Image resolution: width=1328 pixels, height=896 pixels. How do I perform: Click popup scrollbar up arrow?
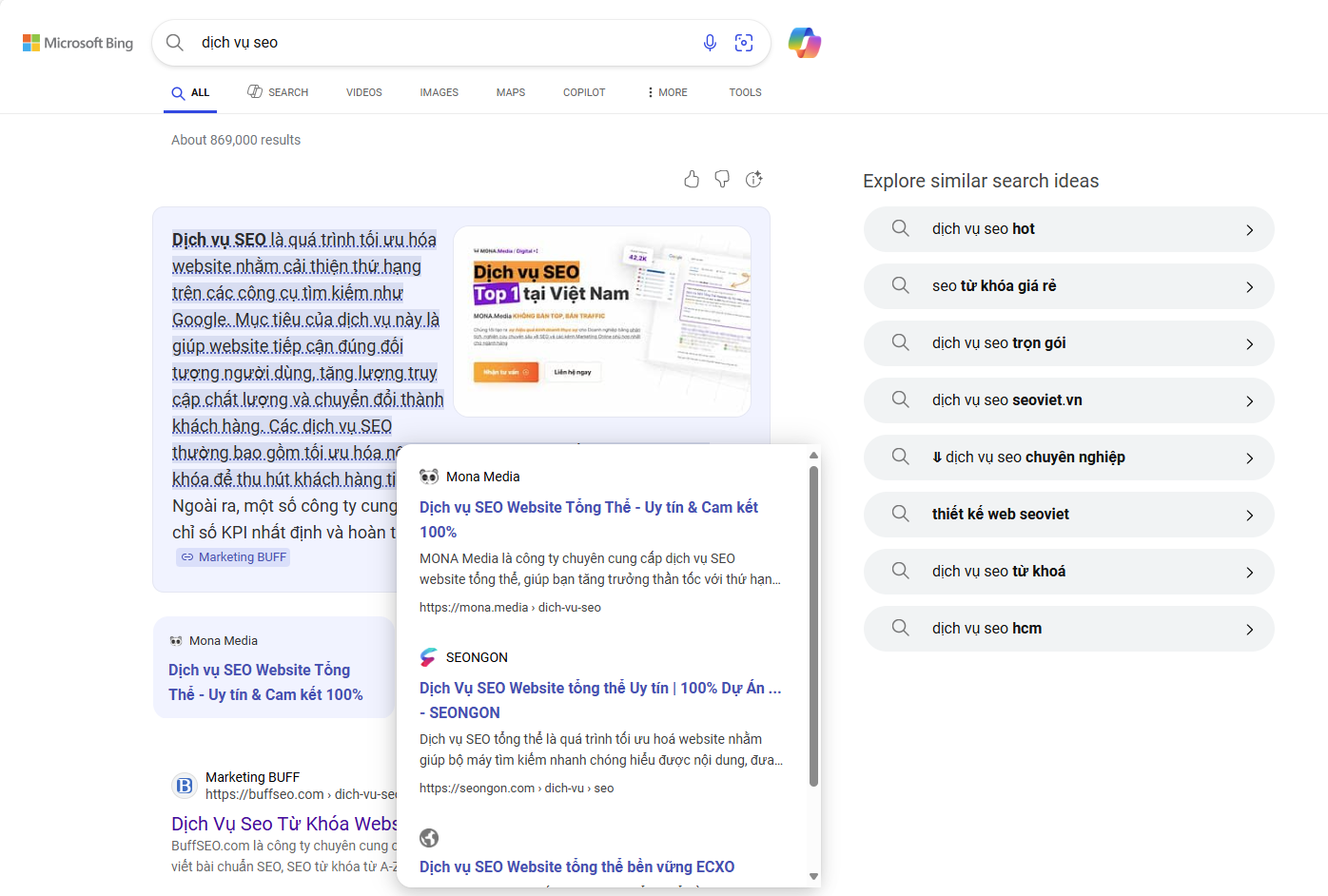tap(813, 456)
